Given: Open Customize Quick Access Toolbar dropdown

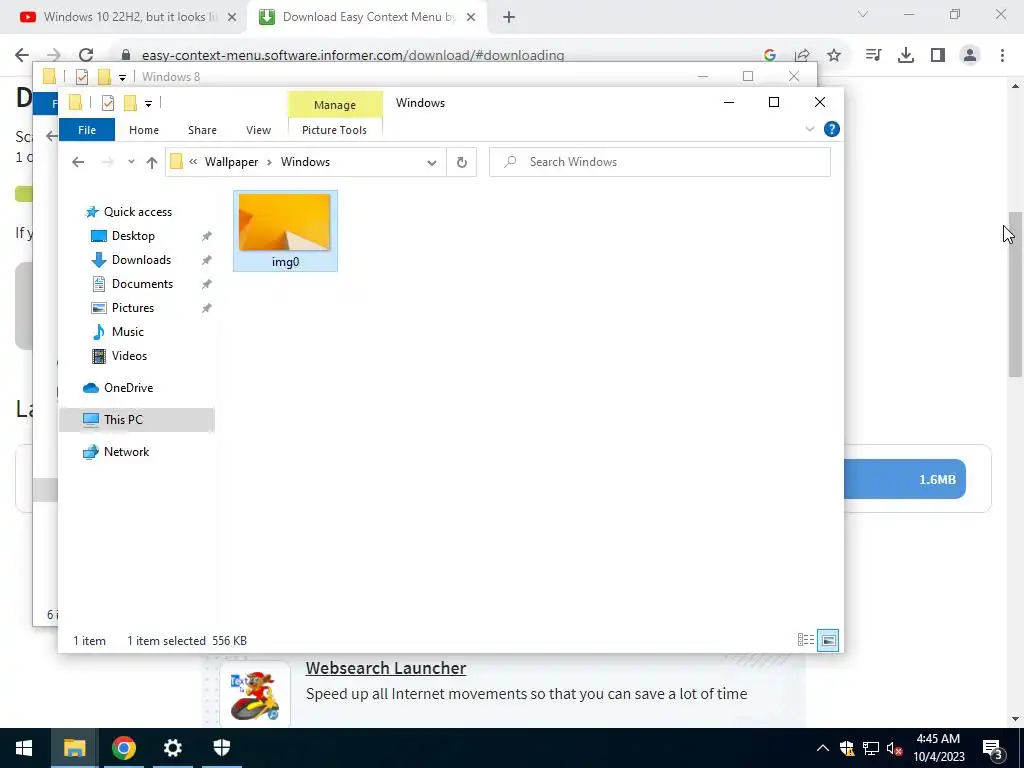Looking at the screenshot, I should coord(148,103).
